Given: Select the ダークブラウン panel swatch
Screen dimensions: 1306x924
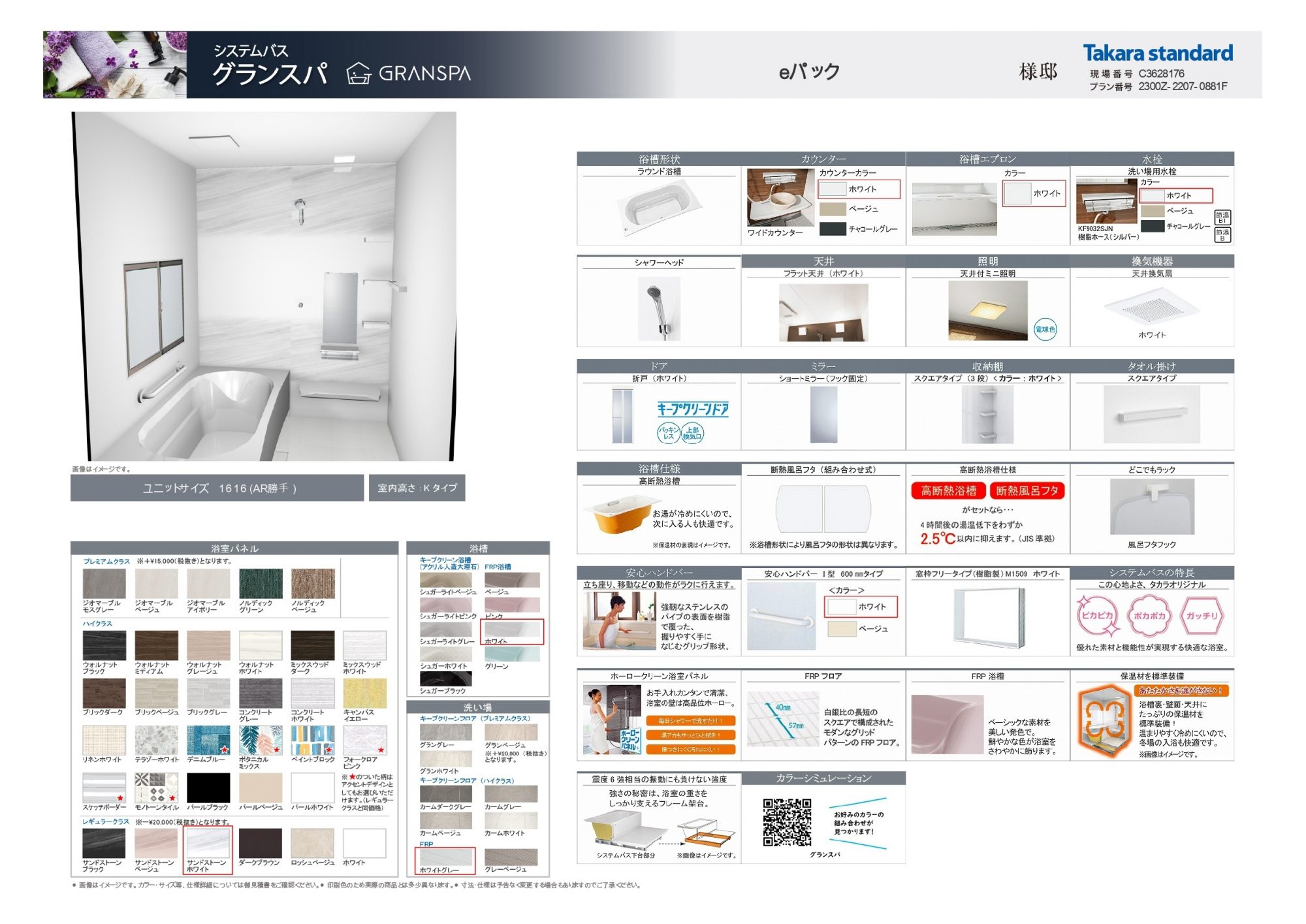Looking at the screenshot, I should [261, 844].
